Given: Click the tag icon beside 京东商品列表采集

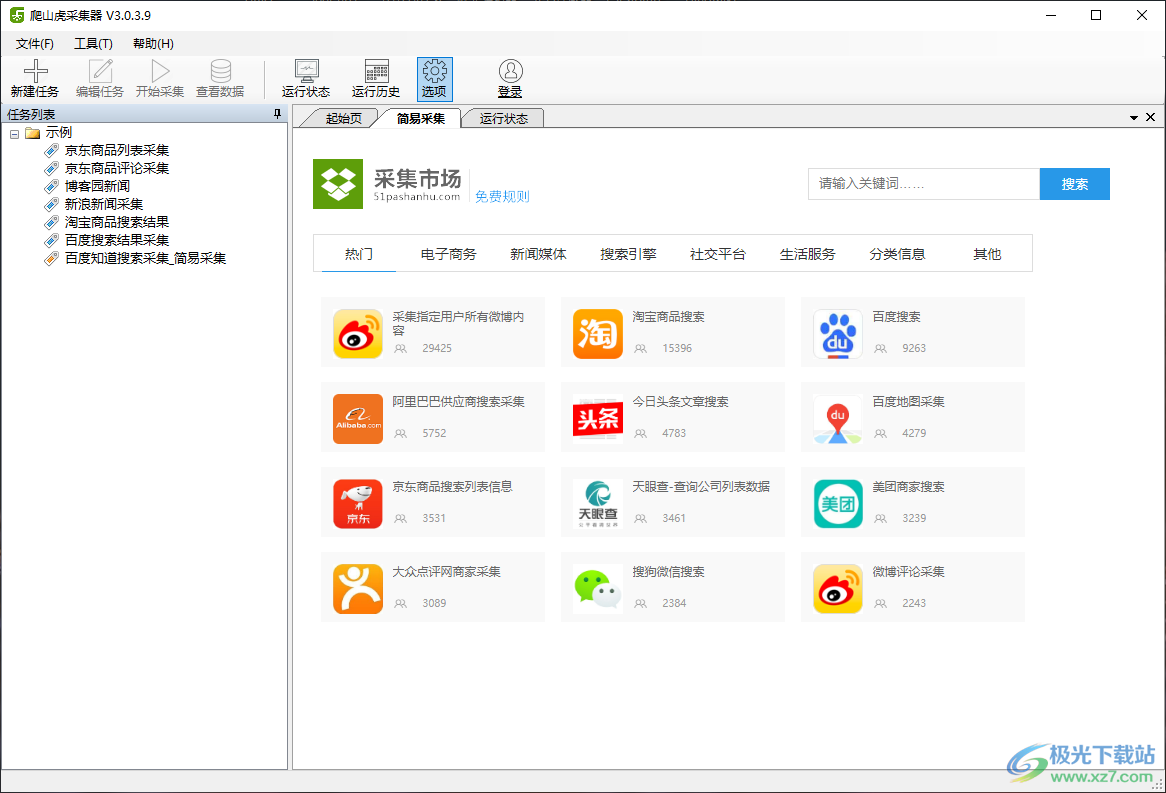Looking at the screenshot, I should [x=51, y=150].
